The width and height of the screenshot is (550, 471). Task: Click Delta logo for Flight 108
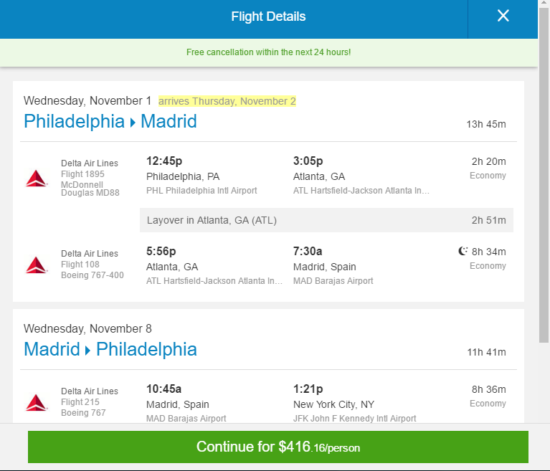pyautogui.click(x=36, y=265)
